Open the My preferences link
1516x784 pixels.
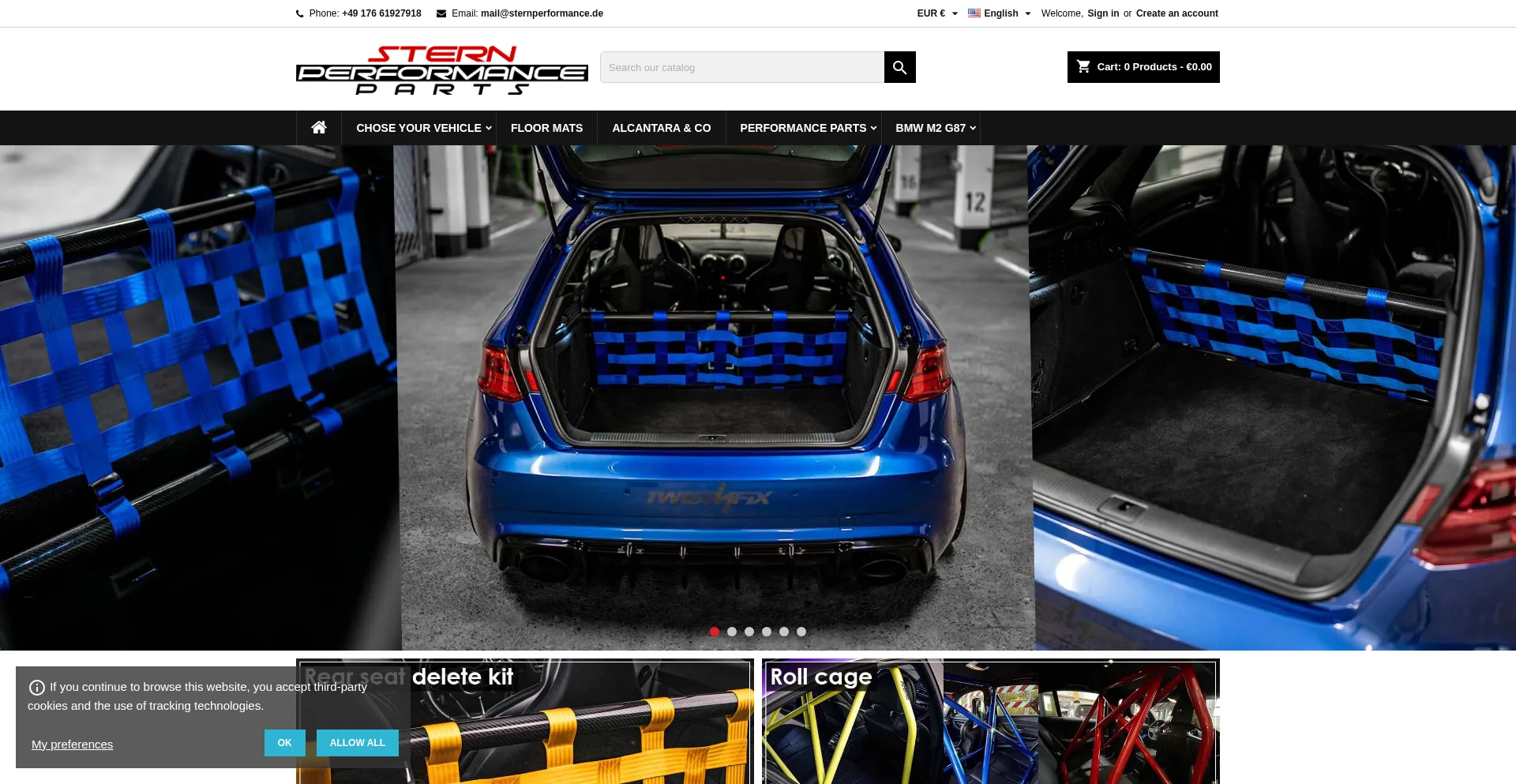[x=72, y=745]
